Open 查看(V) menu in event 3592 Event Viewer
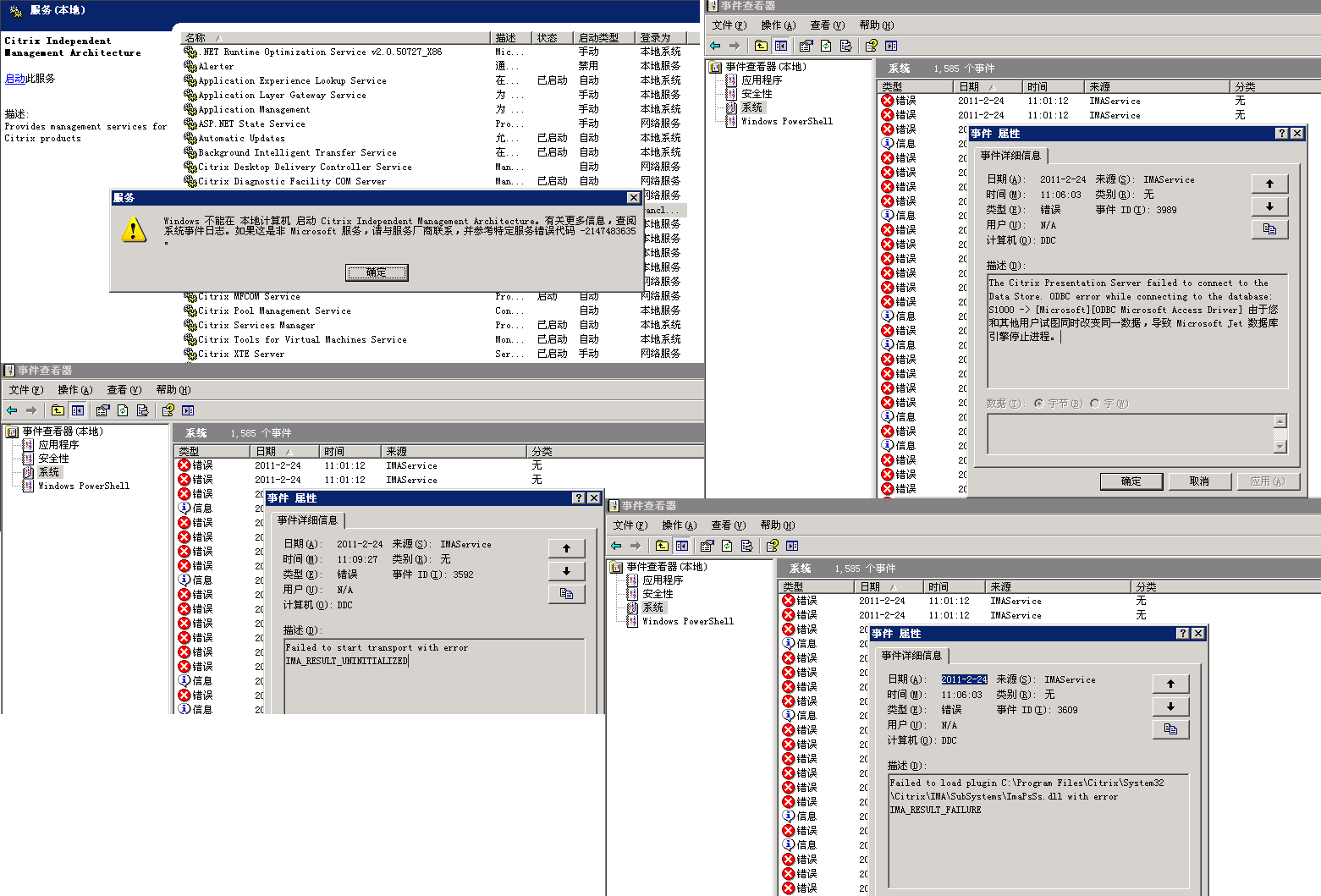Image resolution: width=1321 pixels, height=896 pixels. click(124, 390)
